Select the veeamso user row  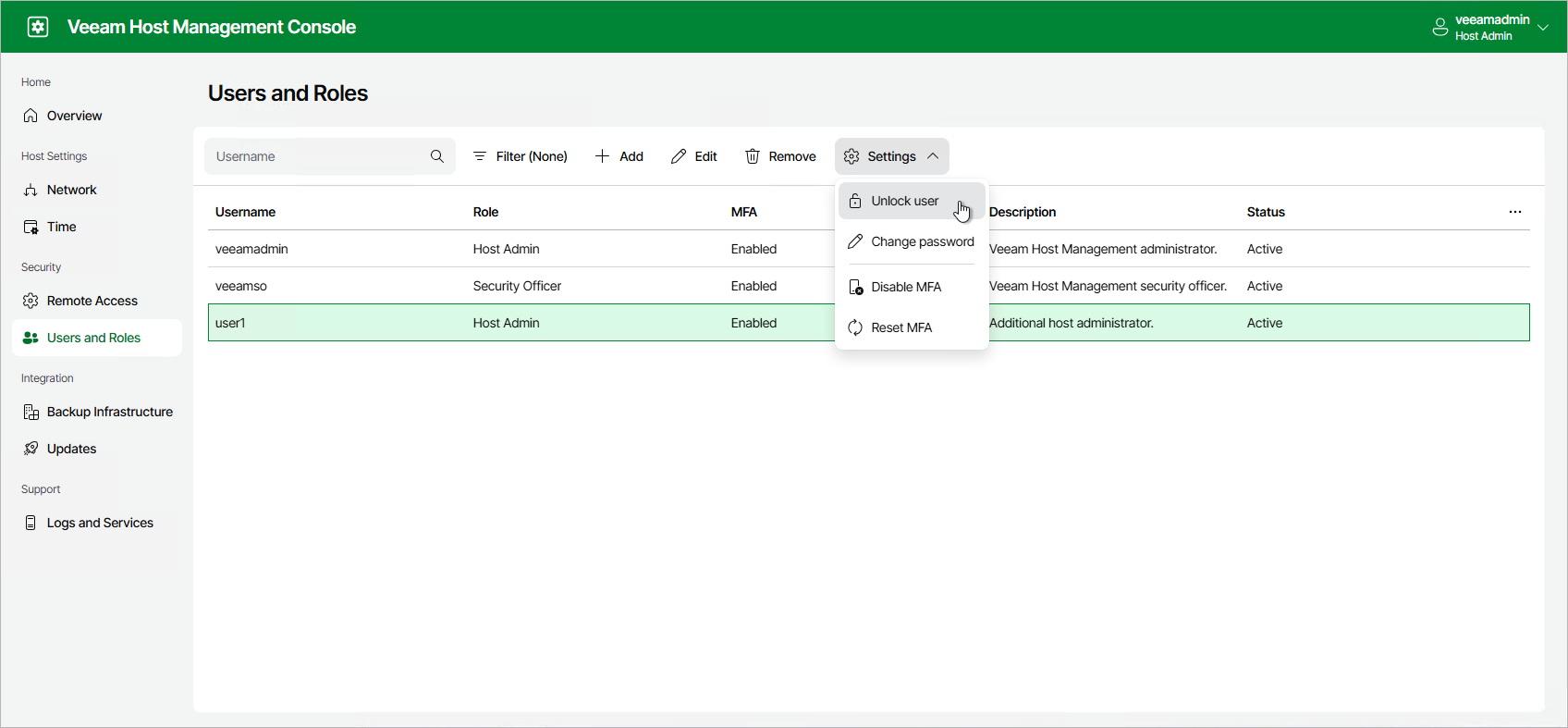pos(869,286)
